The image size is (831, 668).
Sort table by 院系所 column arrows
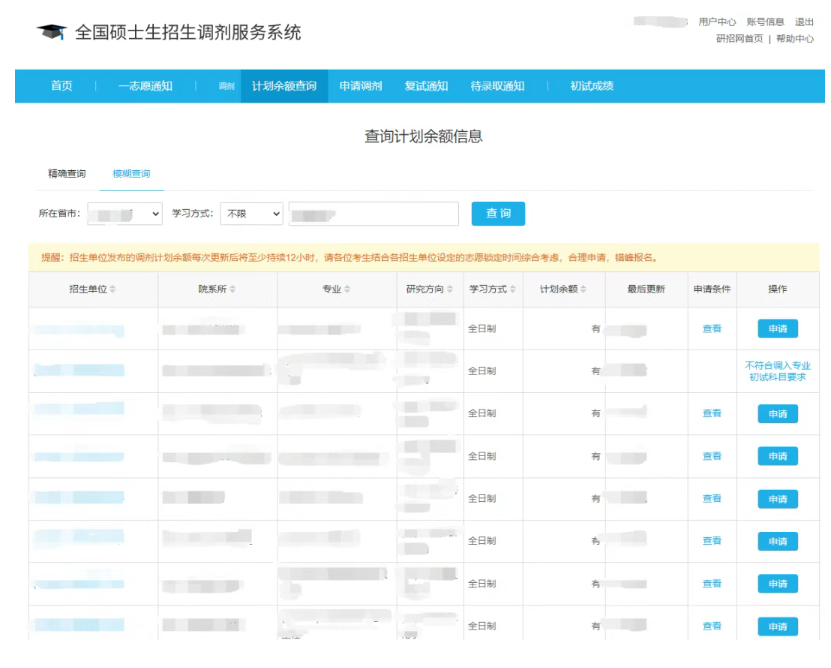tap(233, 290)
